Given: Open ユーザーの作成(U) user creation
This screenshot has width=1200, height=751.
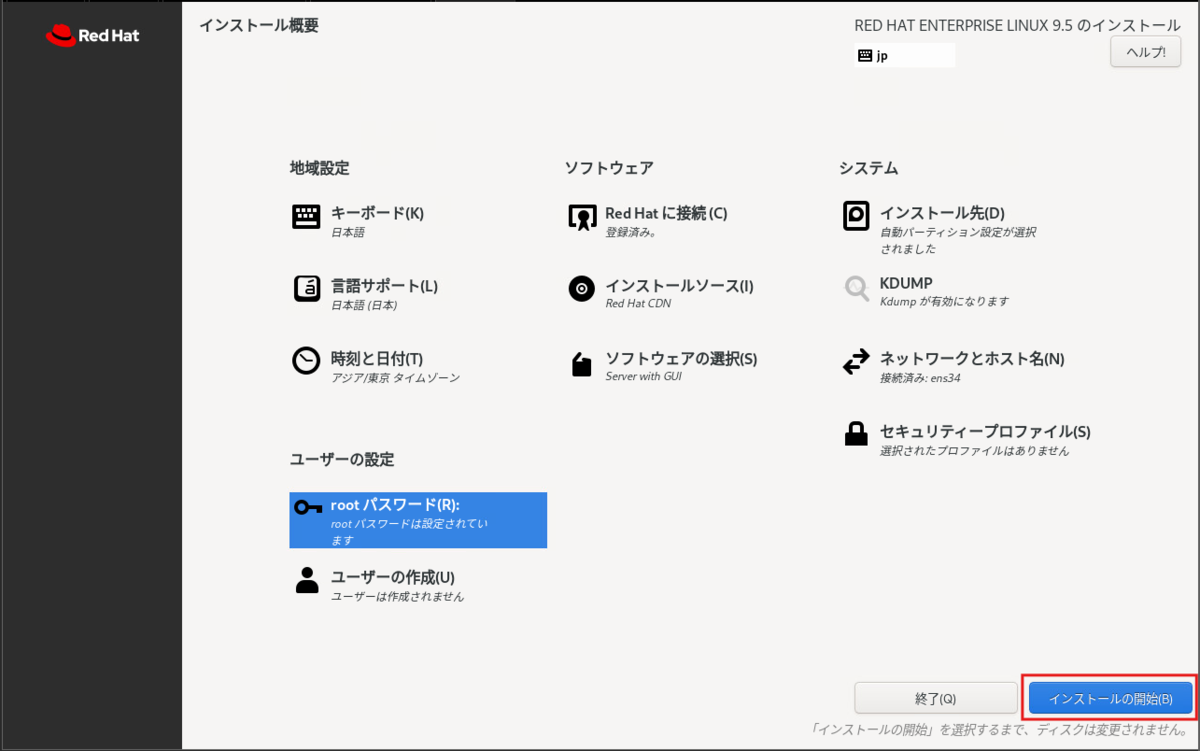Looking at the screenshot, I should pyautogui.click(x=393, y=578).
